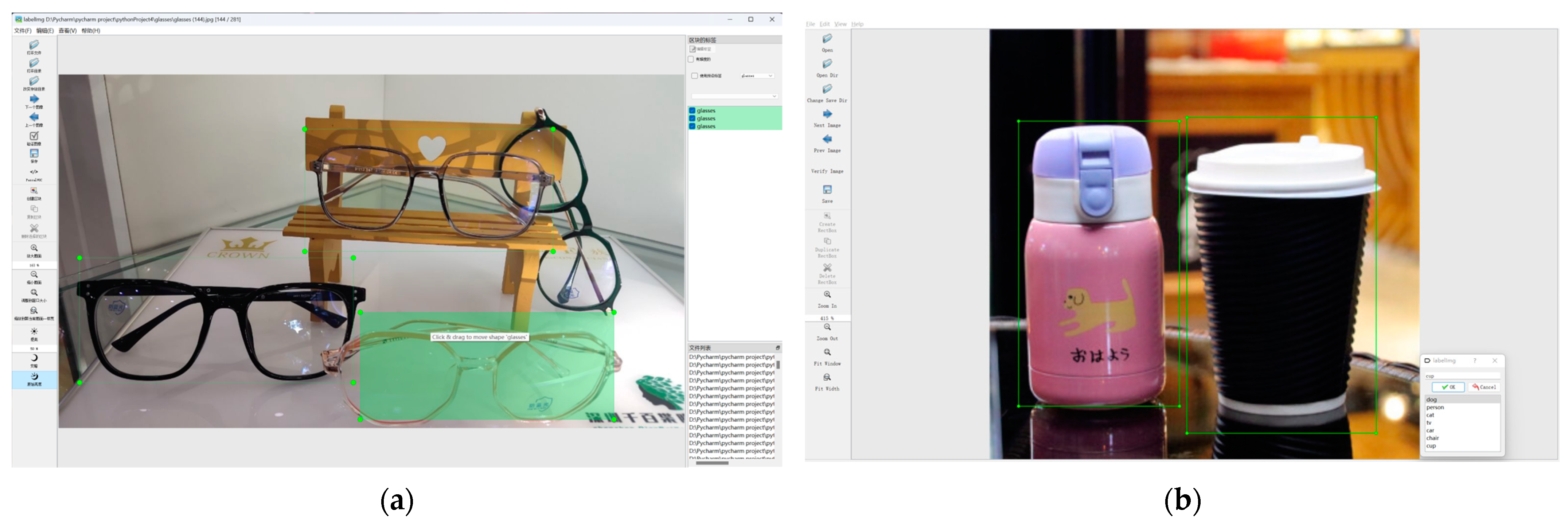Viewport: 1568px width, 526px height.
Task: Click Change Save Dir icon
Action: click(827, 89)
